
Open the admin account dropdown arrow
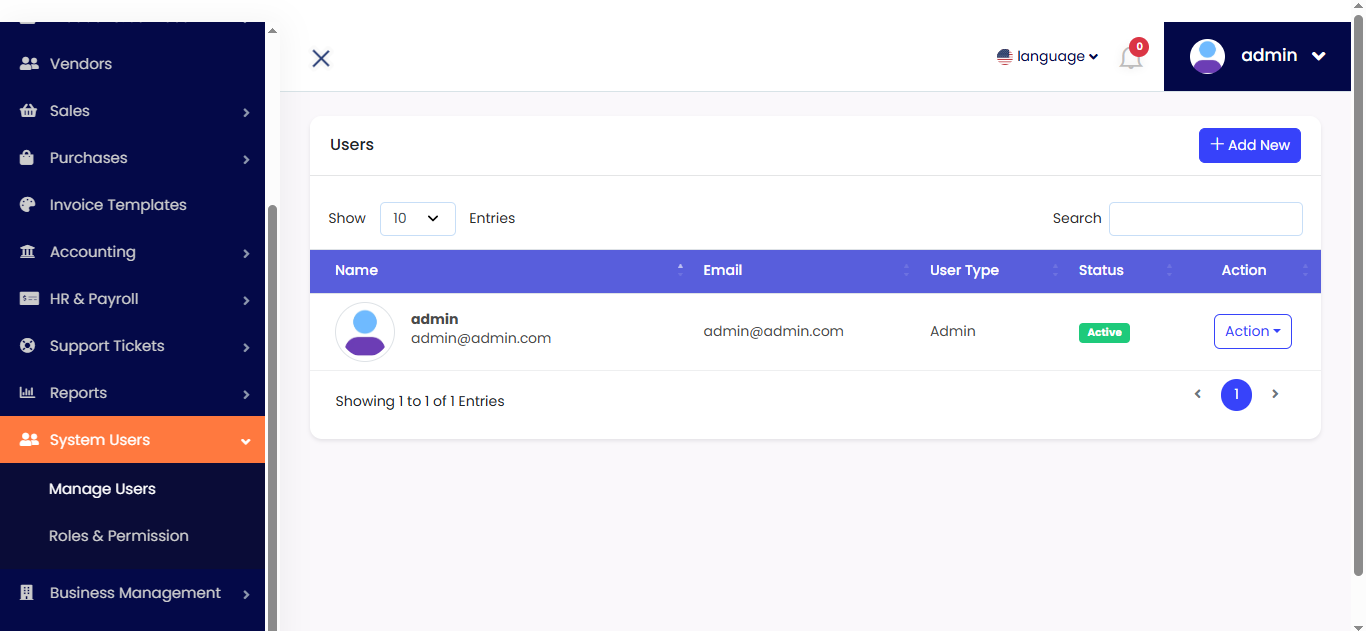(x=1319, y=56)
